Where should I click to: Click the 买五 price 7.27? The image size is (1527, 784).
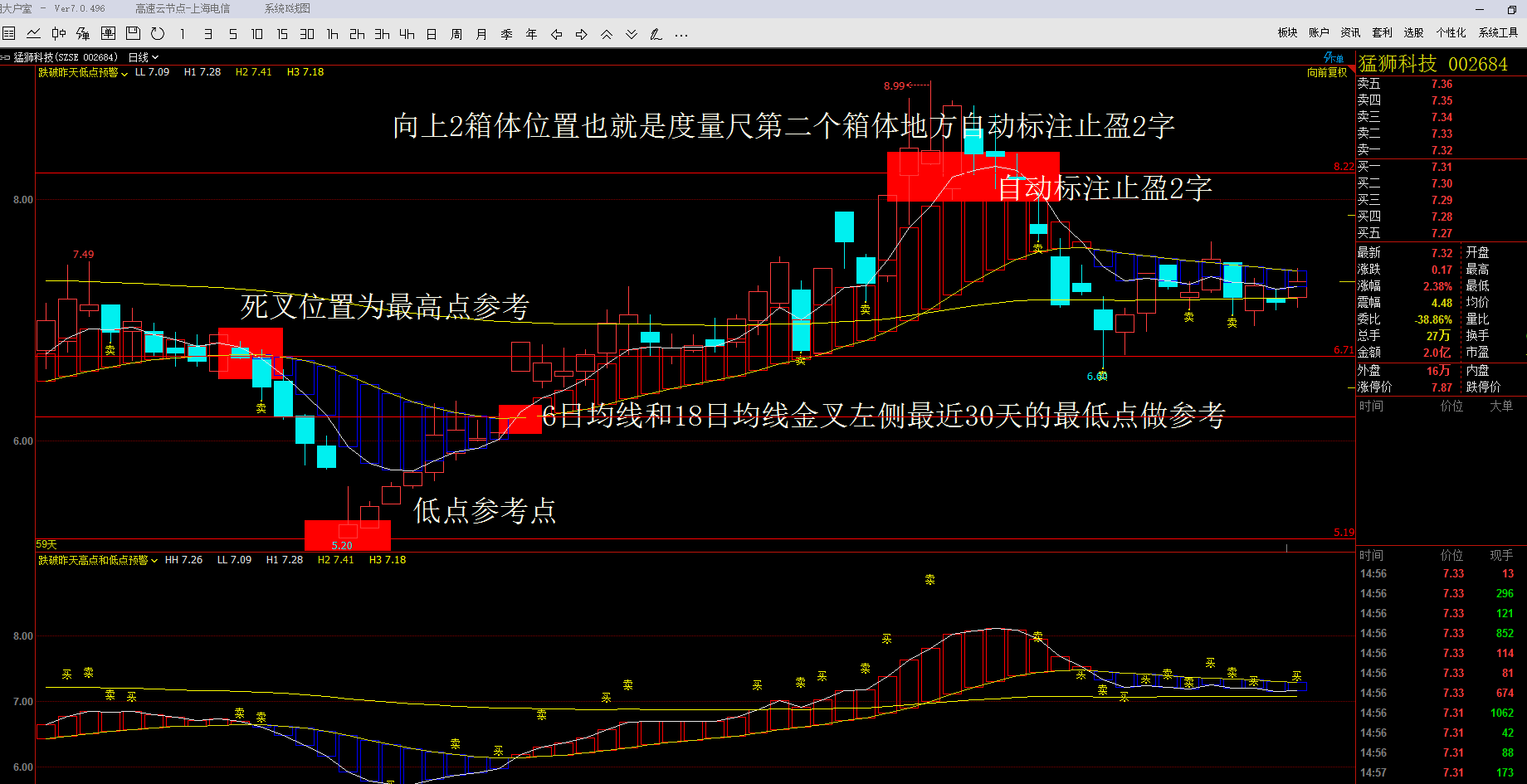[1442, 233]
